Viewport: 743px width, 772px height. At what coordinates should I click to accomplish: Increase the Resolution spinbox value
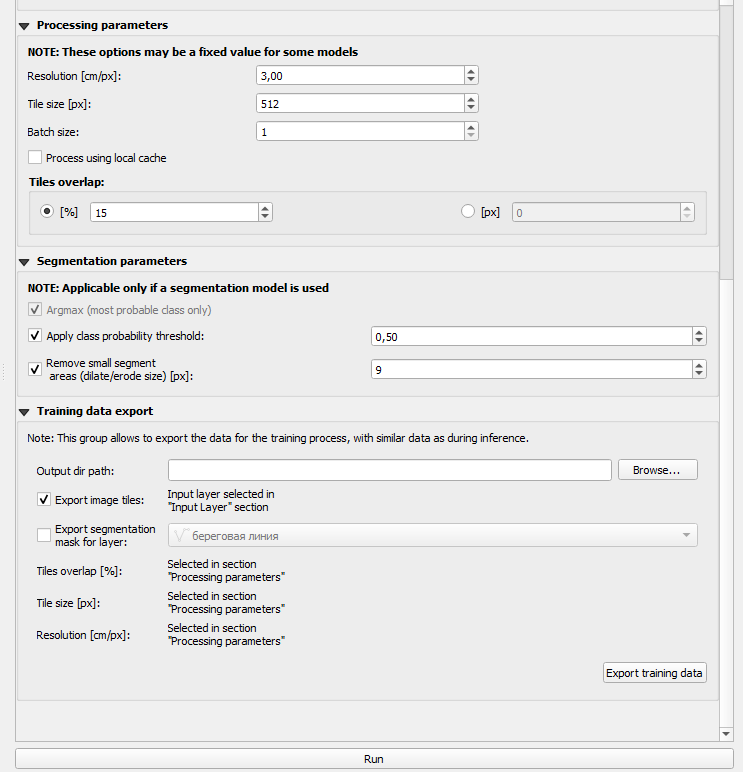tap(471, 72)
